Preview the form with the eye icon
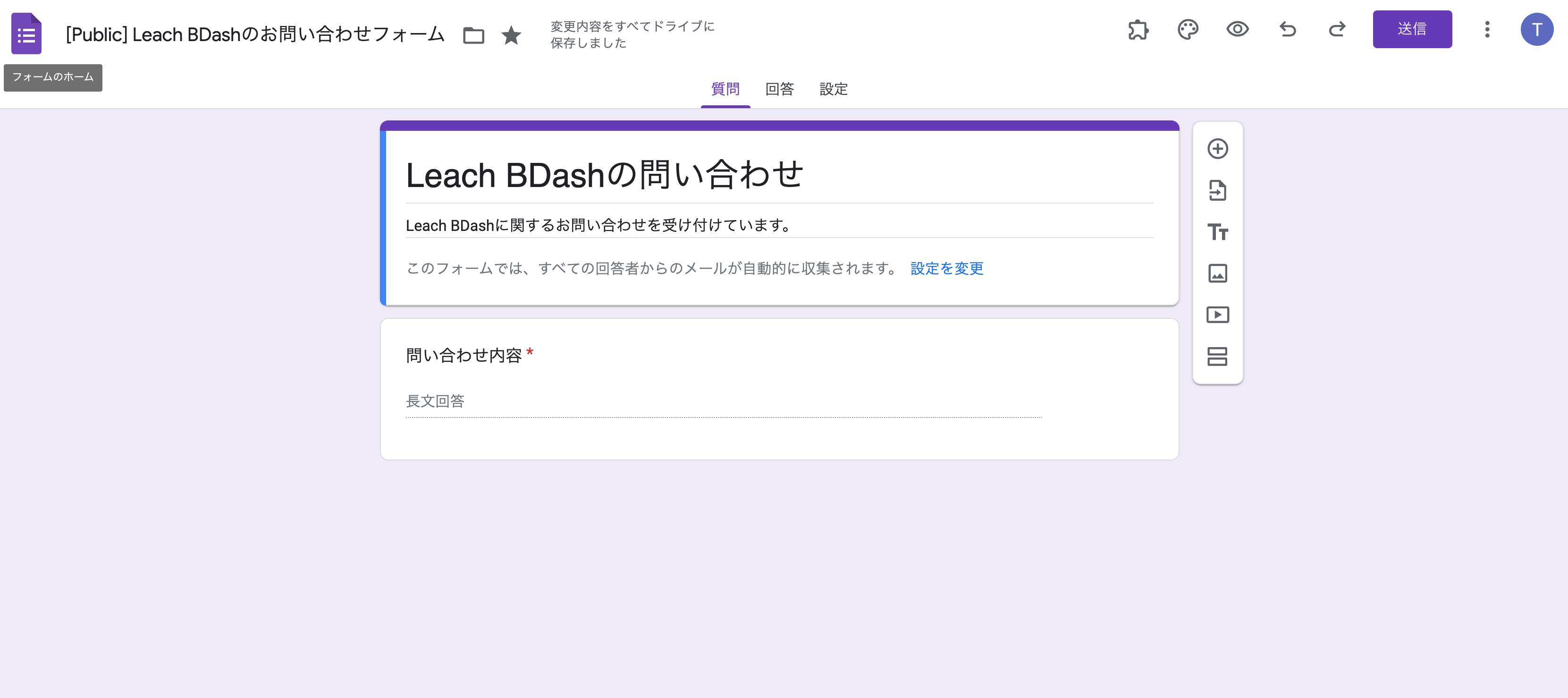Viewport: 1568px width, 698px height. (x=1239, y=30)
